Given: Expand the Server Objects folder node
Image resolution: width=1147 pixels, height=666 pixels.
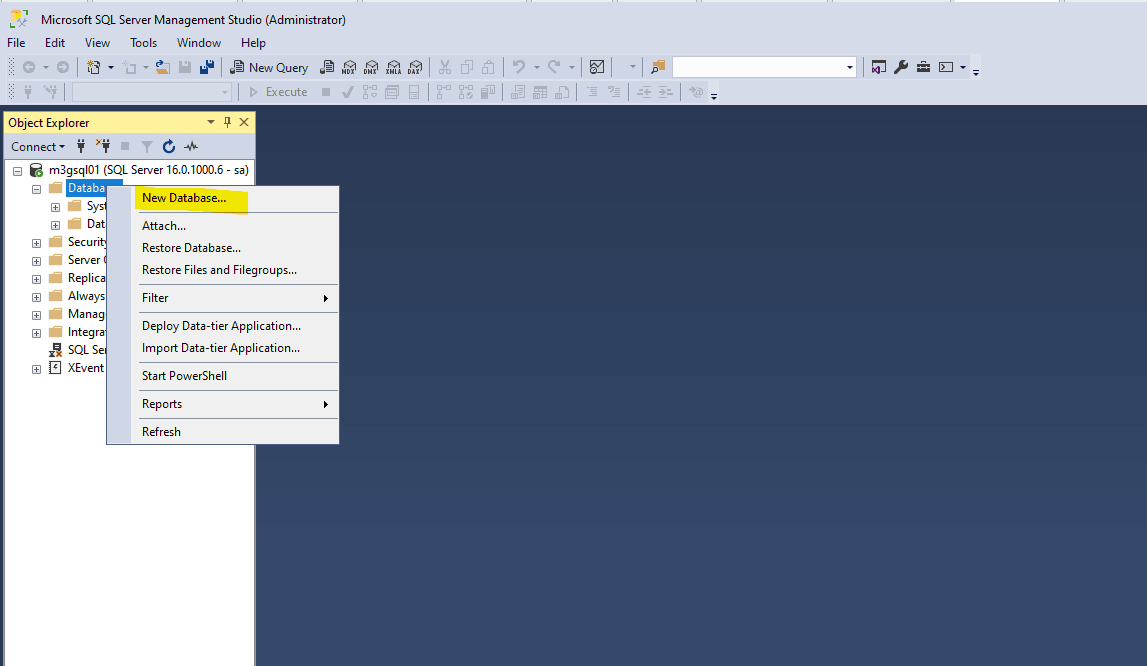Looking at the screenshot, I should pyautogui.click(x=36, y=261).
